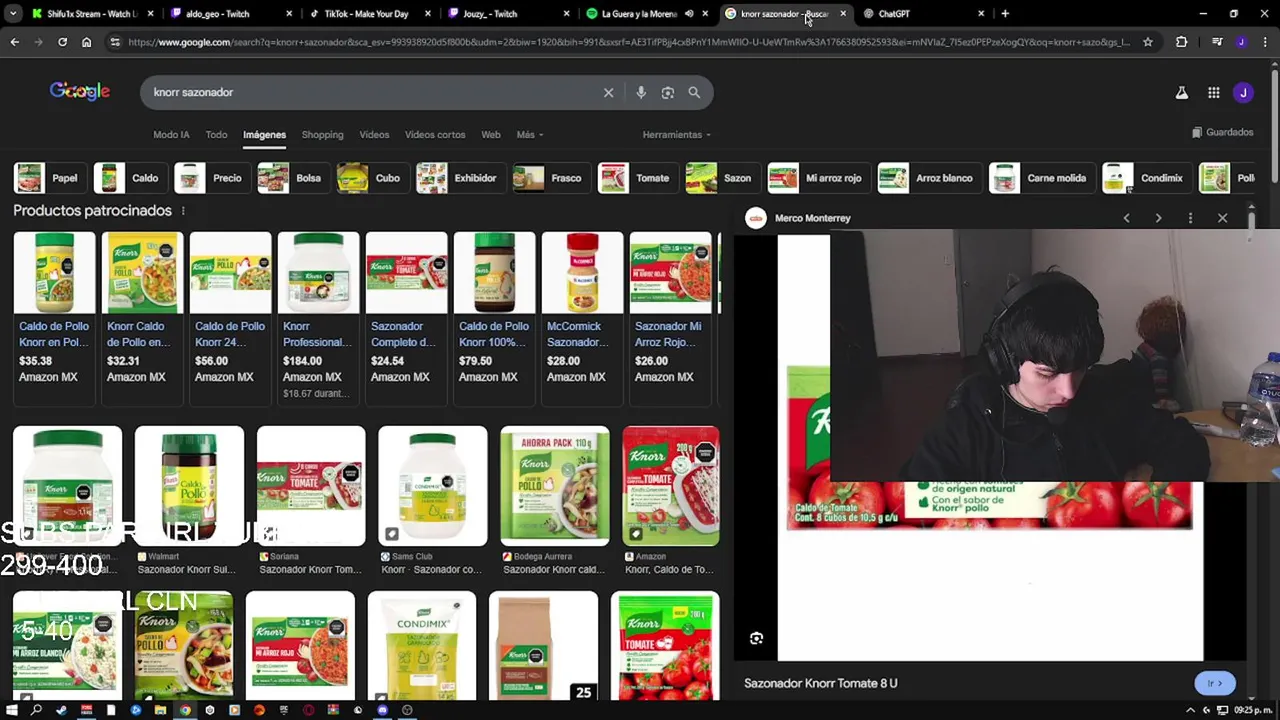The height and width of the screenshot is (720, 1280).
Task: Switch to the Videos cortos tab
Action: pos(435,135)
